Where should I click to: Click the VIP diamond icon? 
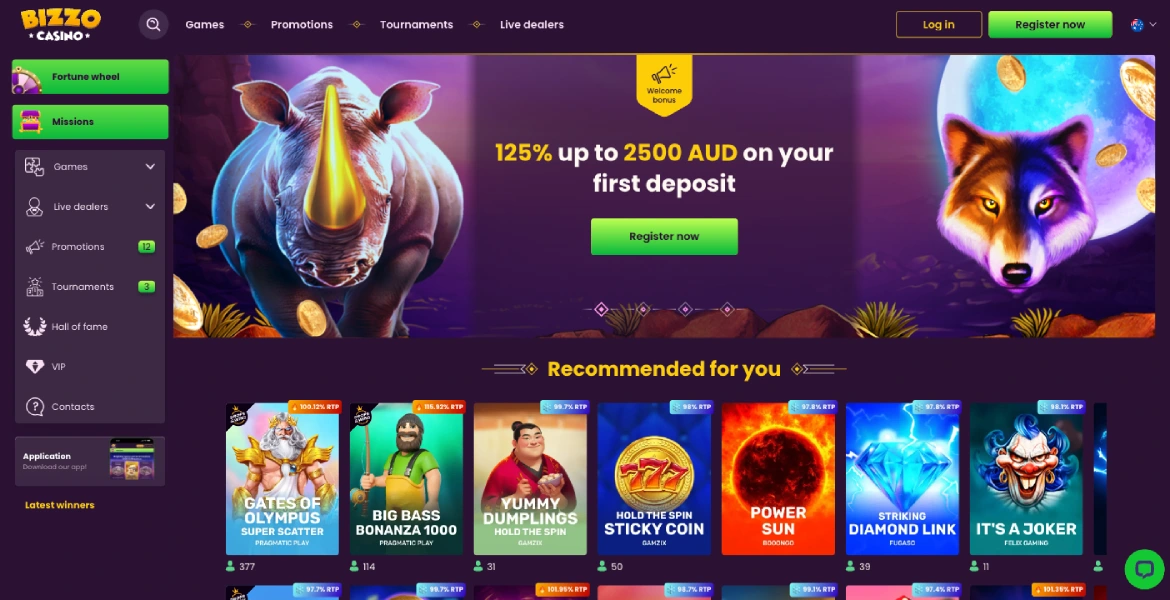coord(34,366)
